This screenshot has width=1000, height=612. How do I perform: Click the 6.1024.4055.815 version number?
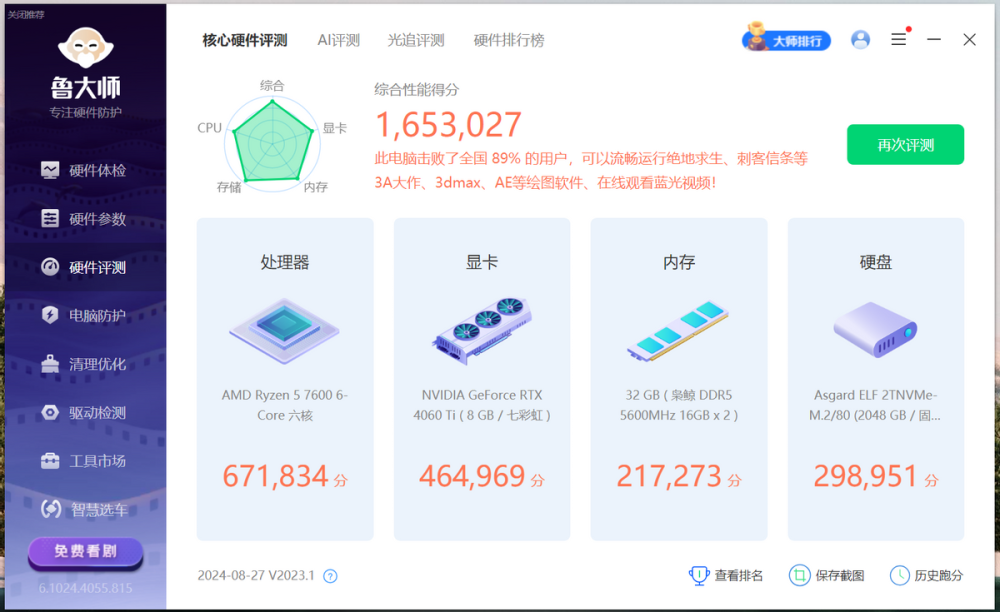coord(85,588)
